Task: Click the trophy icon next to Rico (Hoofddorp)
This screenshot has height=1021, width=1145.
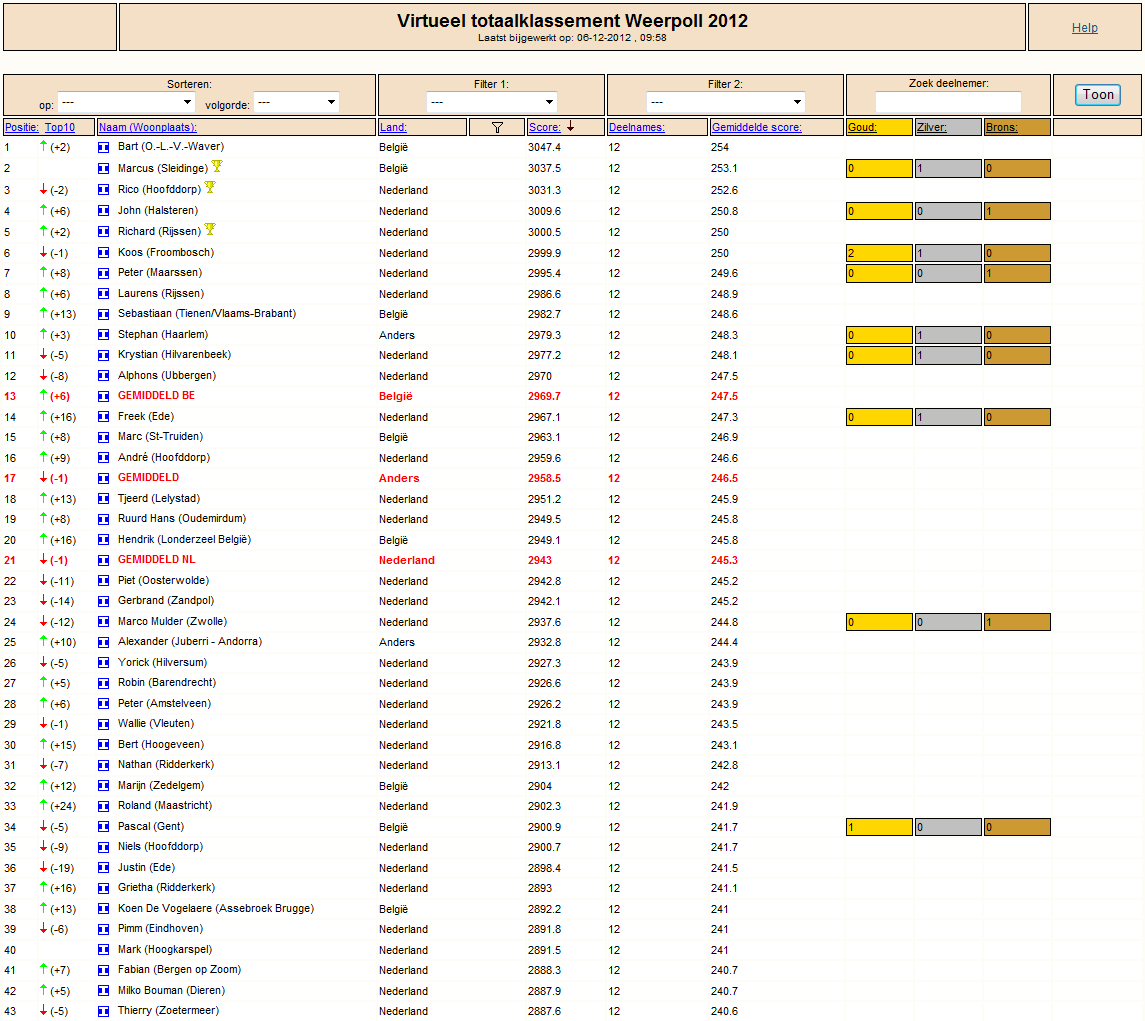Action: click(210, 187)
